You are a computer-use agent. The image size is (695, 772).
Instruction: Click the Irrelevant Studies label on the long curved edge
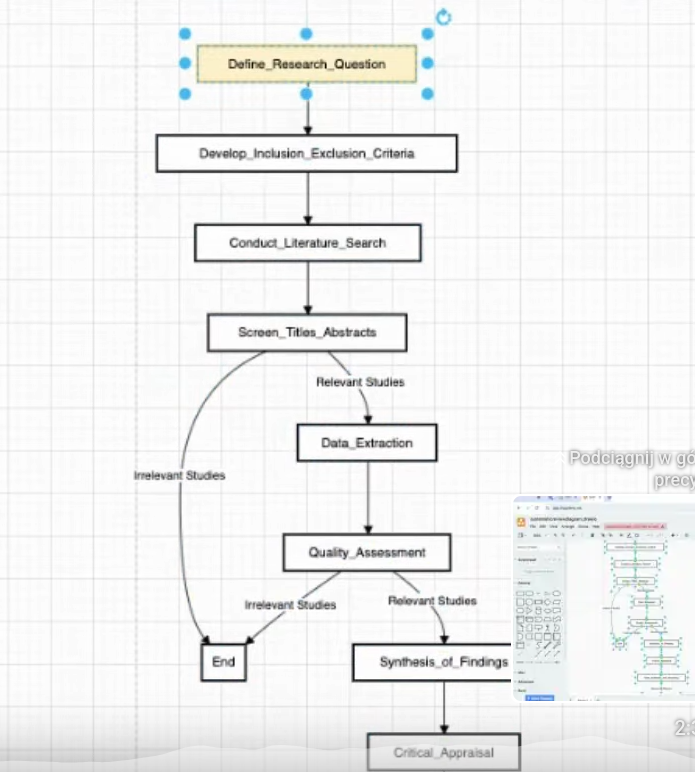179,475
